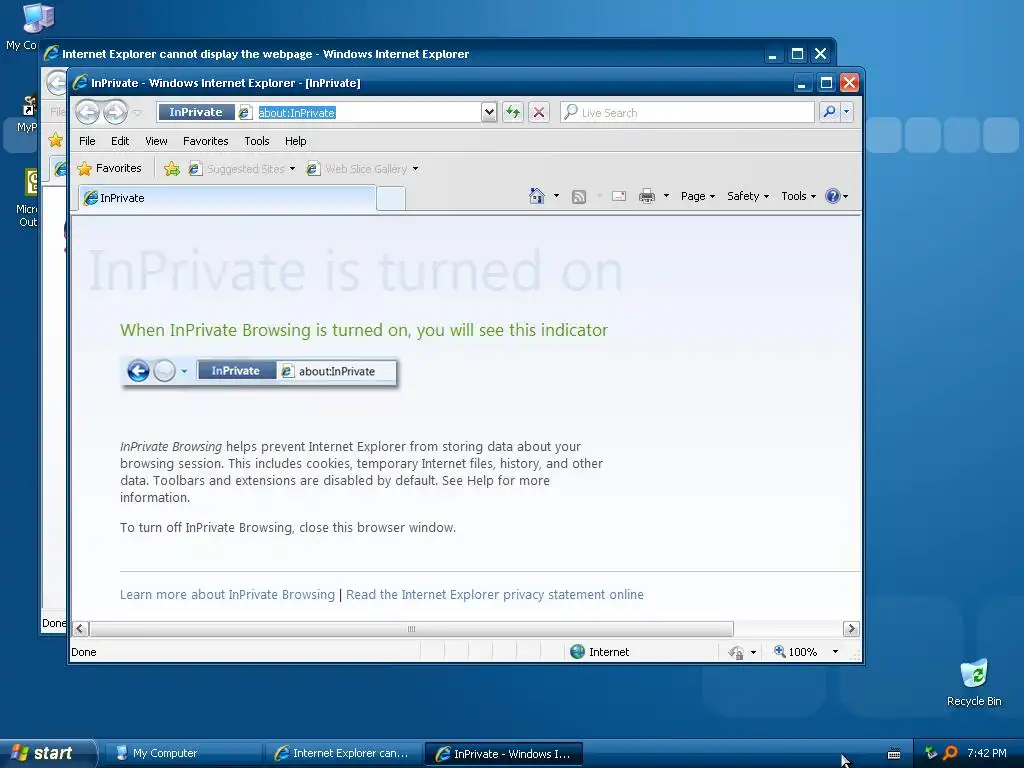1024x768 pixels.
Task: Click the Home icon in command bar
Action: click(x=537, y=196)
